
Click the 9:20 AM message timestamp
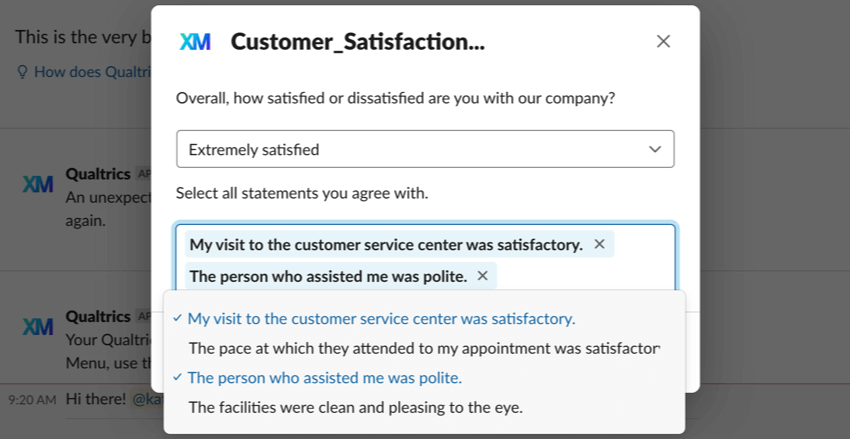(x=32, y=399)
